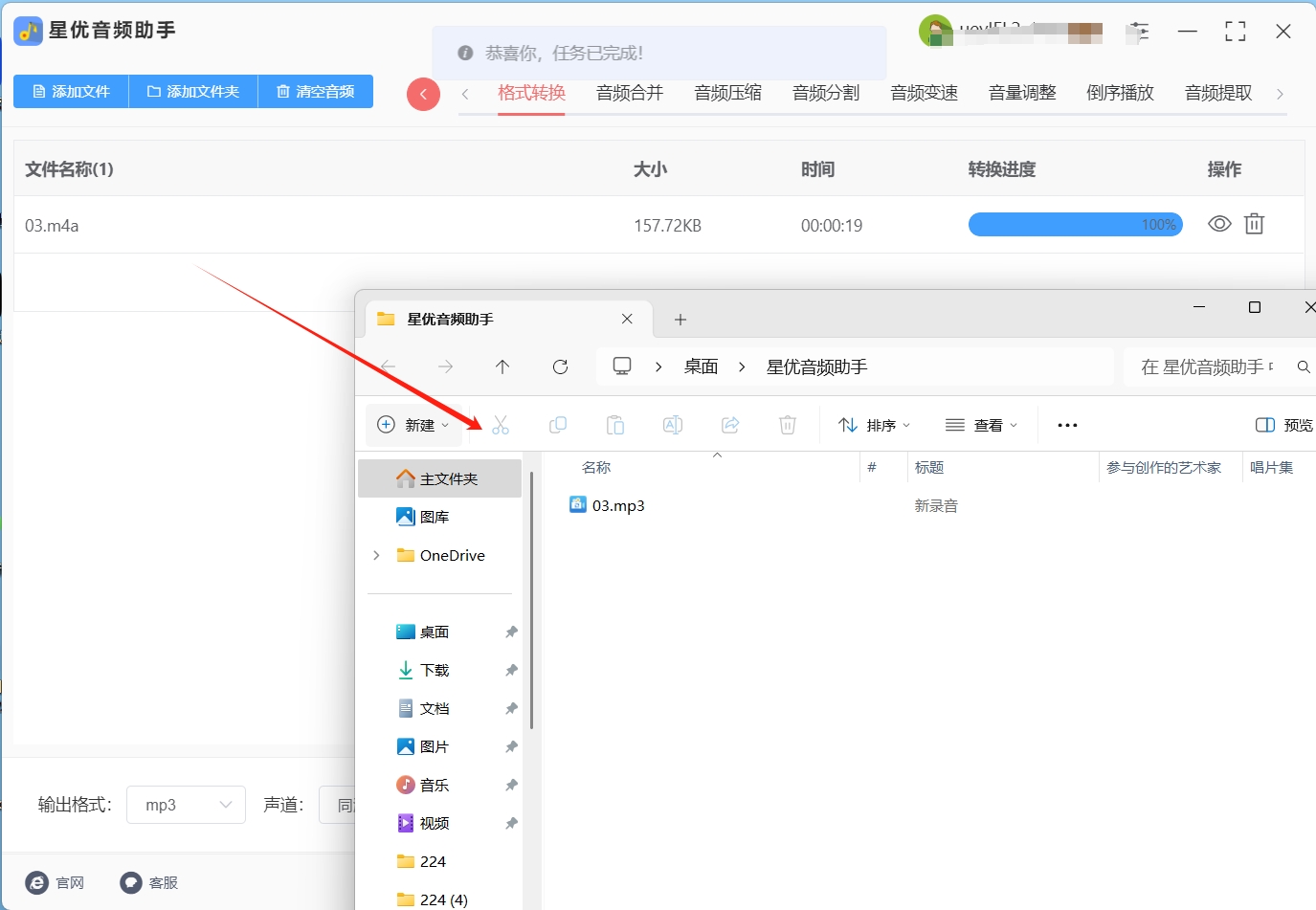Viewport: 1316px width, 910px height.
Task: Refresh the Explorer folder view
Action: 561,366
